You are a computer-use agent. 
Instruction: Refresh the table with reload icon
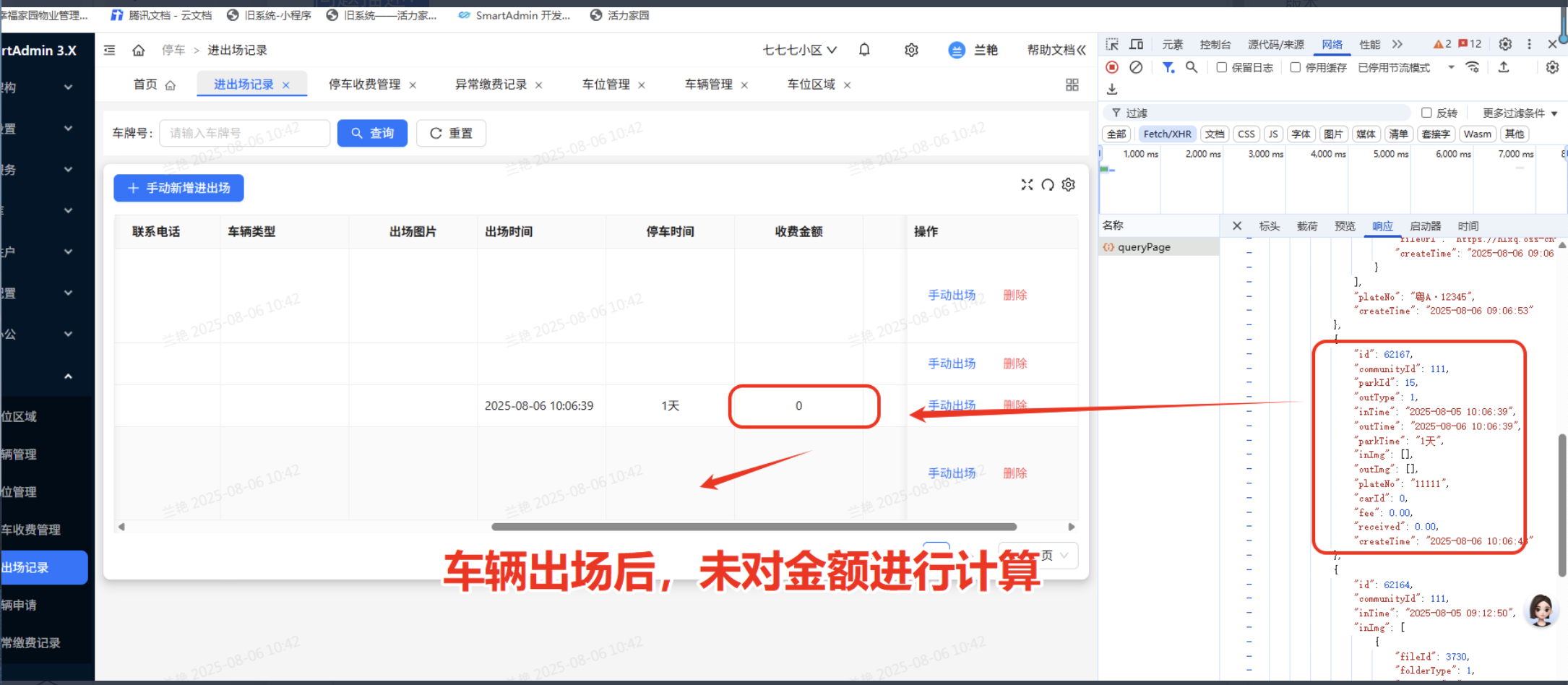tap(1048, 185)
